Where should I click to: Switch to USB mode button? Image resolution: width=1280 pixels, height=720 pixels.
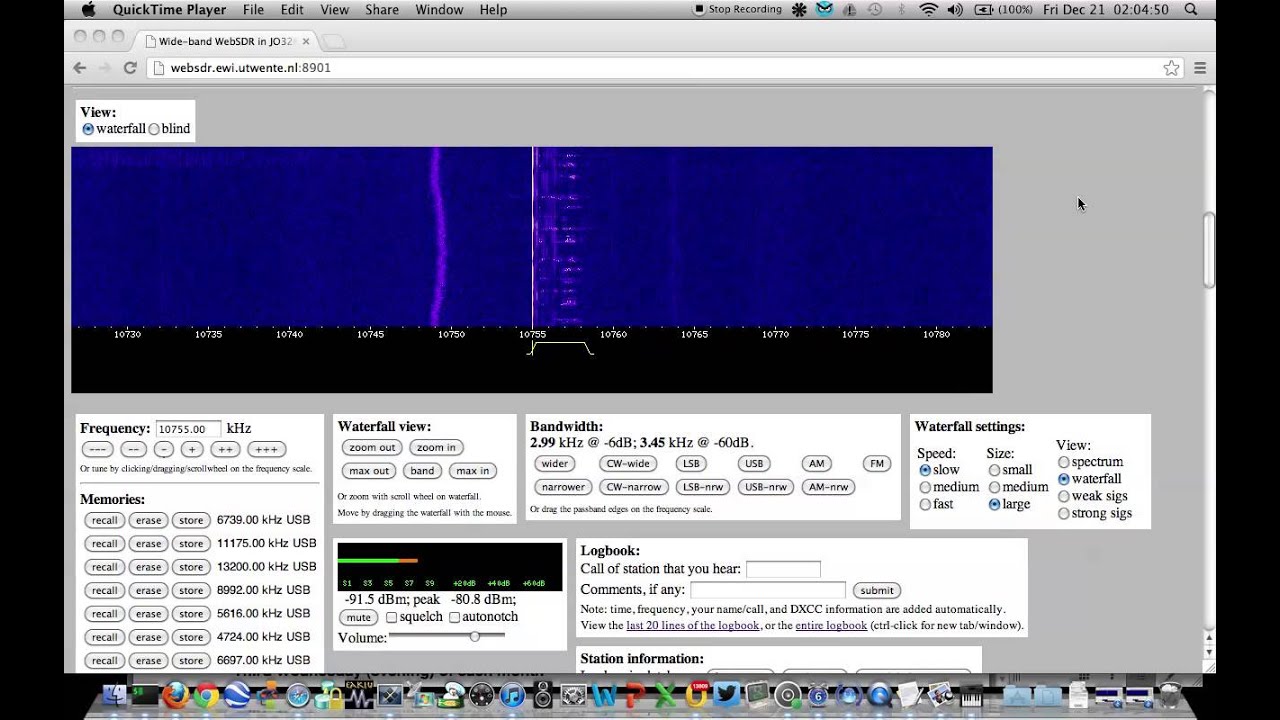pyautogui.click(x=754, y=463)
